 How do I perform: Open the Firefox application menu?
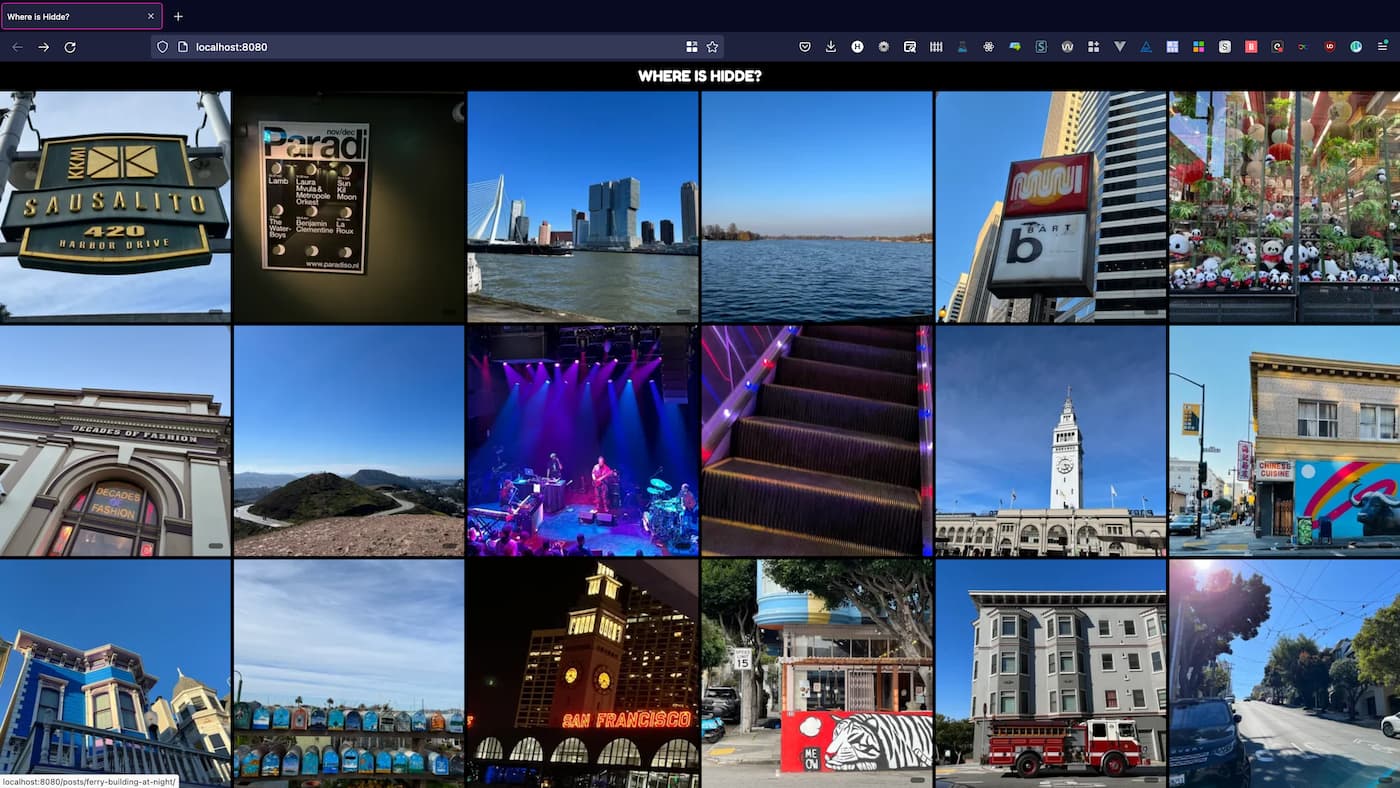click(1383, 46)
